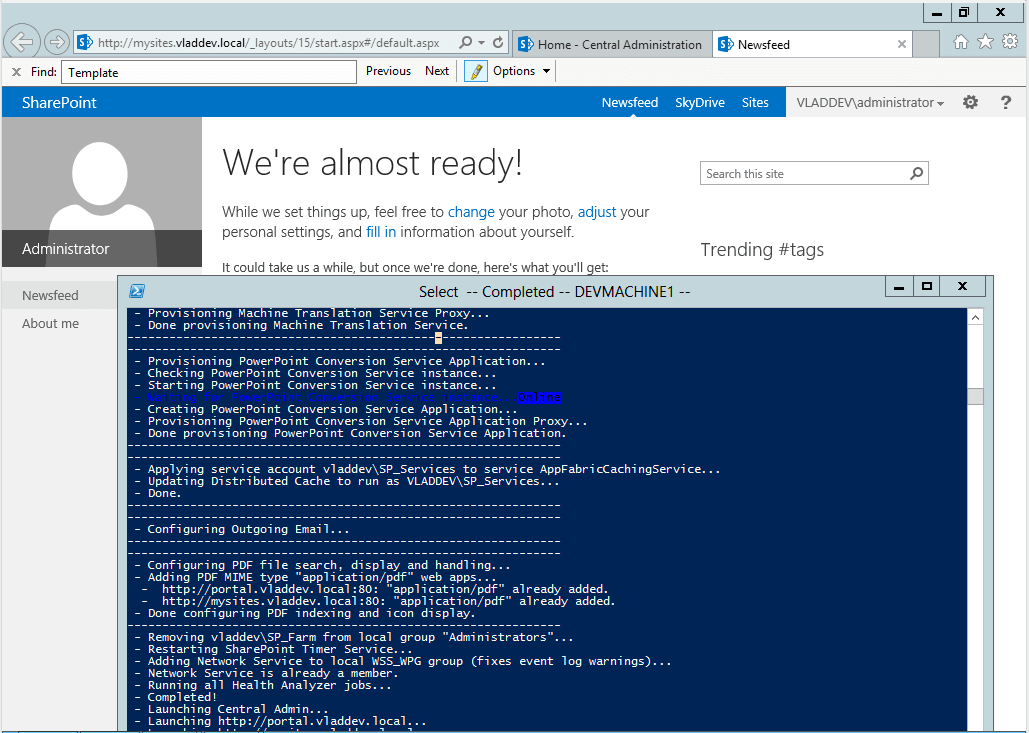The height and width of the screenshot is (733, 1029).
Task: Click the address bar search magnifier icon
Action: coord(465,43)
